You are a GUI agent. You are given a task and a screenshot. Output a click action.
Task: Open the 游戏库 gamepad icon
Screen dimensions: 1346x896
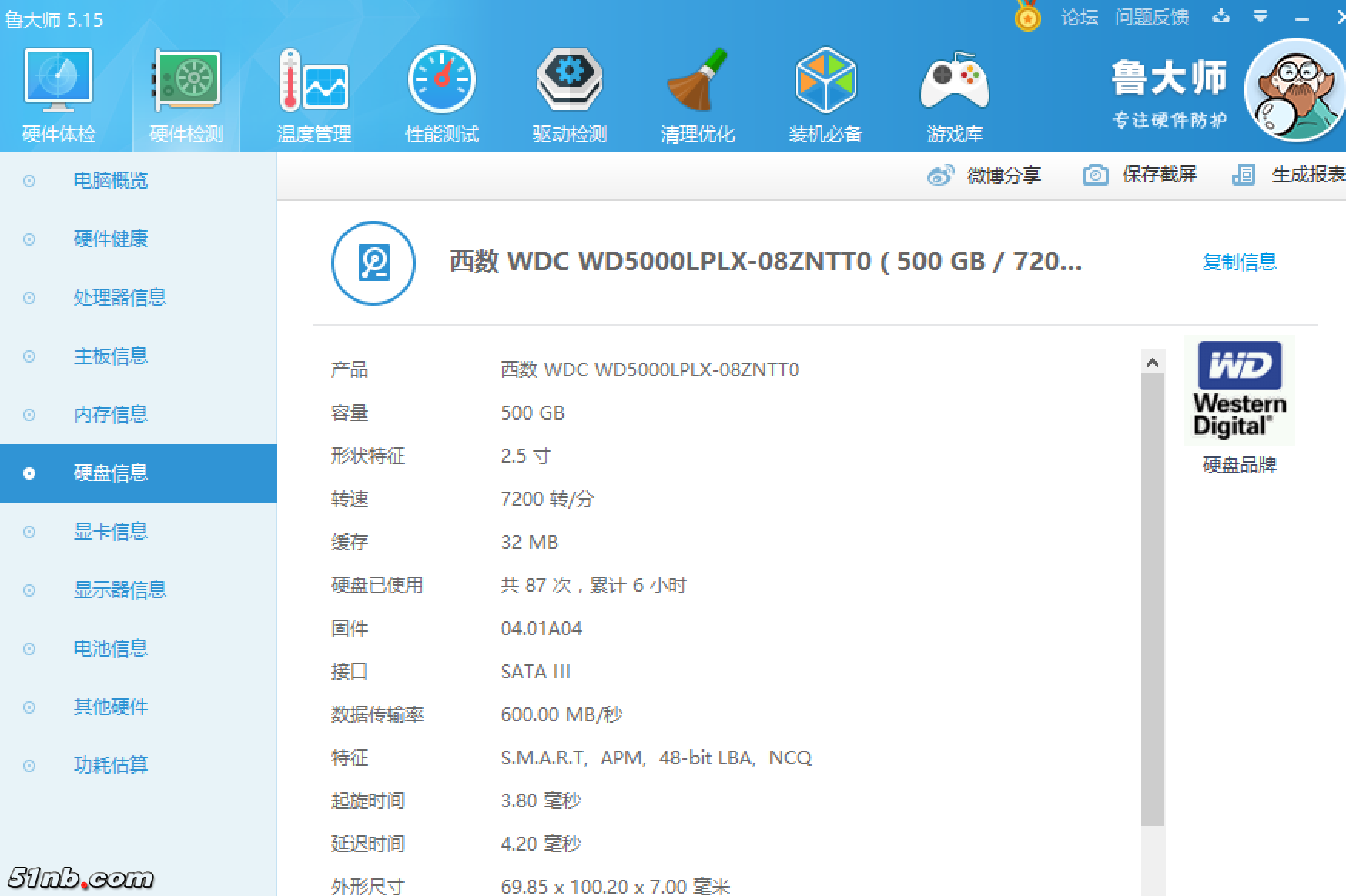coord(954,81)
